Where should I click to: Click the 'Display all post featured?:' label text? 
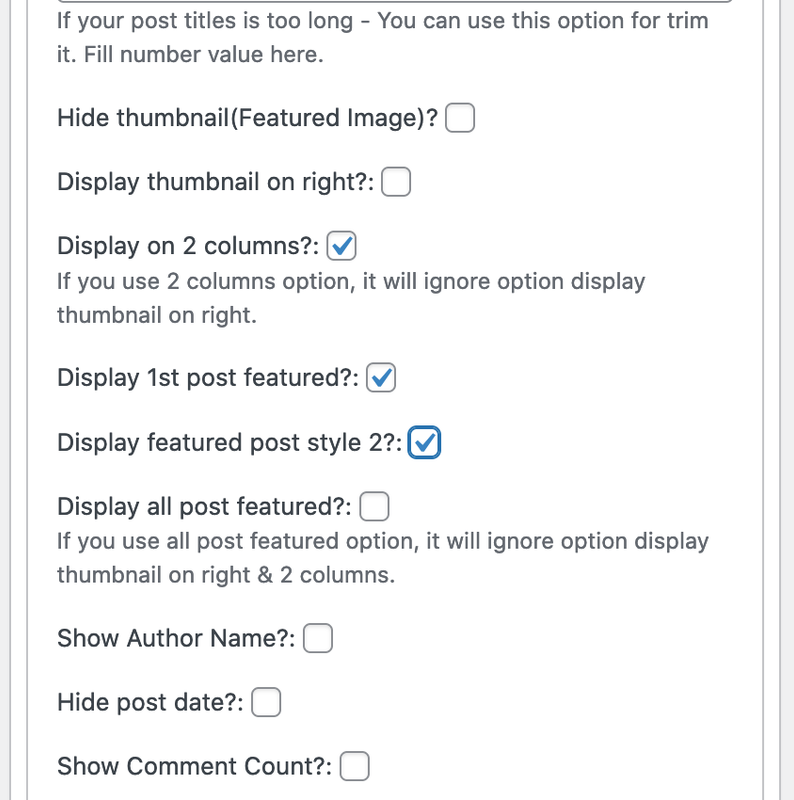[x=205, y=506]
